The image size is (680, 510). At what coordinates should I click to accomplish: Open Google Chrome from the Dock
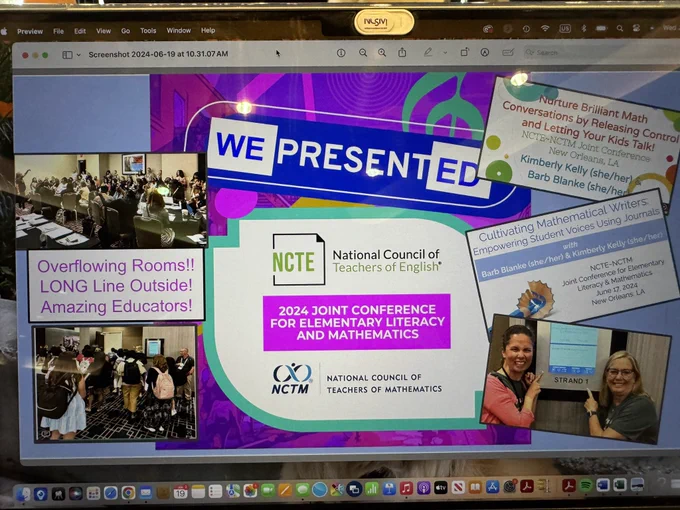(x=128, y=493)
